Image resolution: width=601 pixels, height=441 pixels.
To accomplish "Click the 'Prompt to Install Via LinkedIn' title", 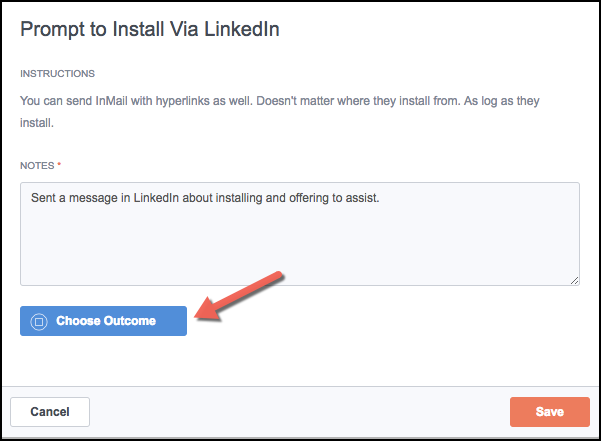I will tap(149, 29).
